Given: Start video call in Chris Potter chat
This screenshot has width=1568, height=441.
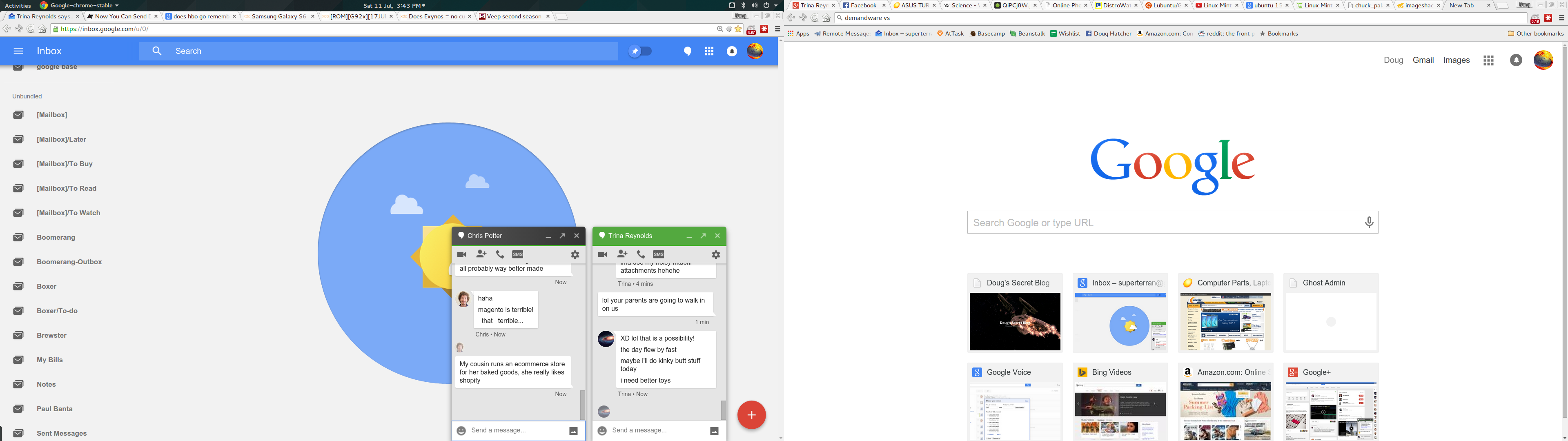Looking at the screenshot, I should (462, 255).
